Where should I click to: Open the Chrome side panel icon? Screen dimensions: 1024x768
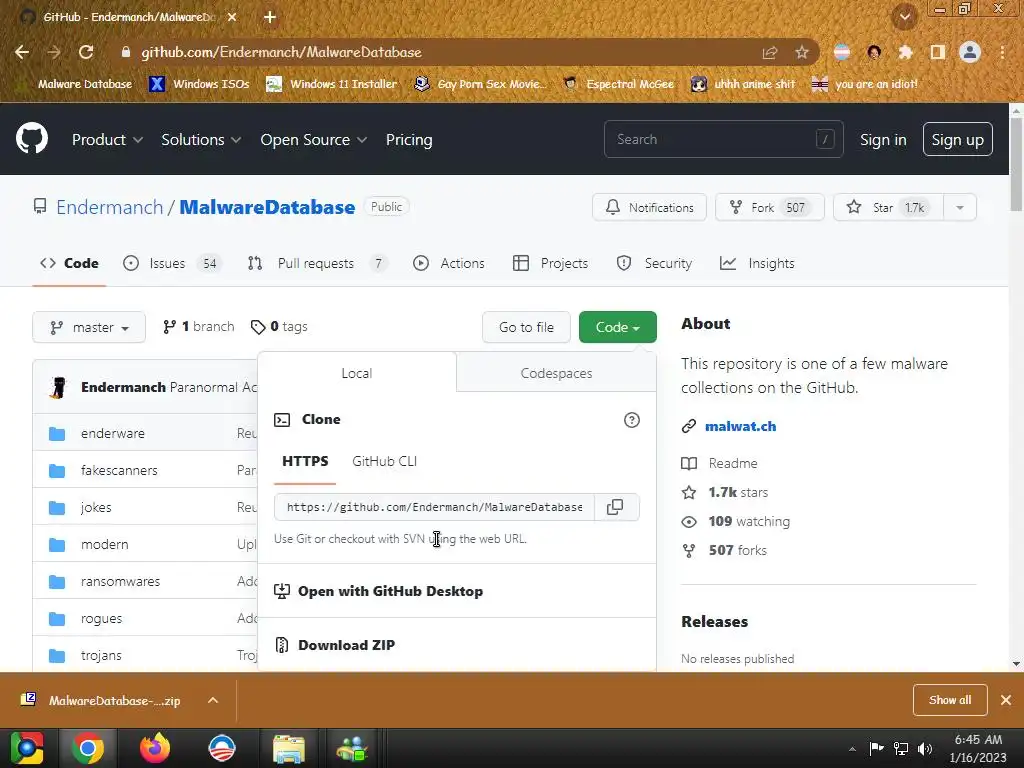point(938,52)
